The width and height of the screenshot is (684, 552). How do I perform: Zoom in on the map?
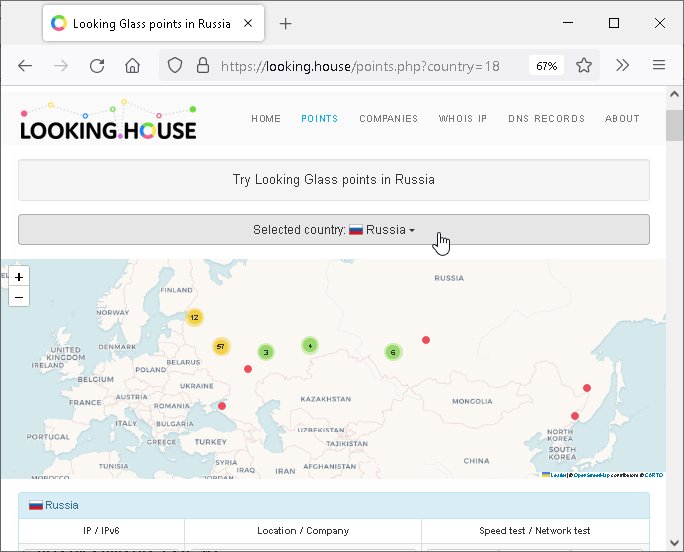pyautogui.click(x=19, y=276)
